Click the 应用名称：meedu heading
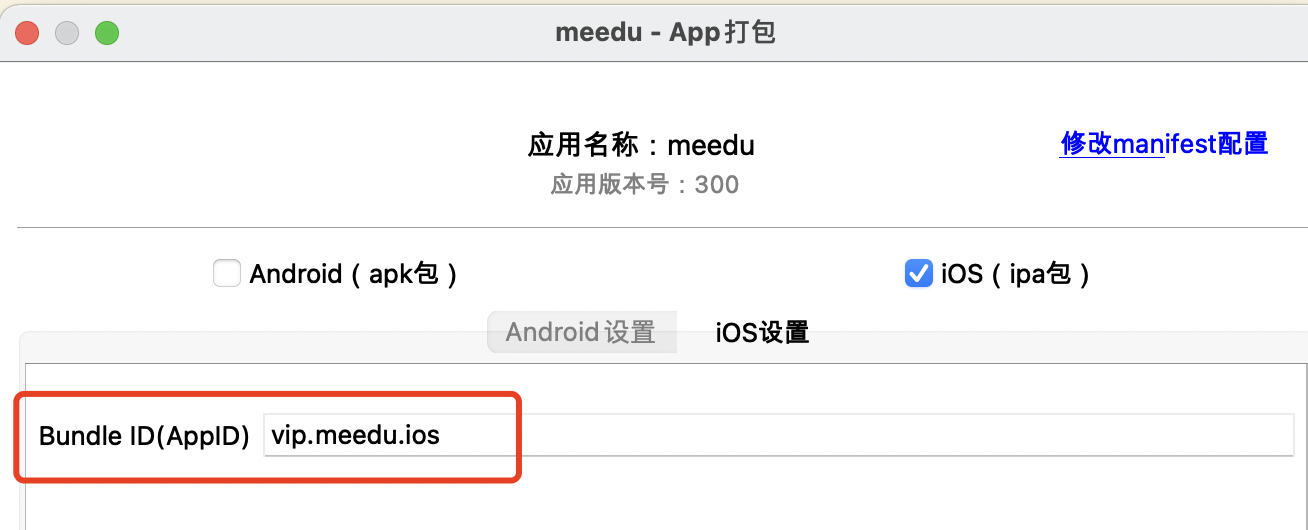The width and height of the screenshot is (1308, 530). (641, 146)
